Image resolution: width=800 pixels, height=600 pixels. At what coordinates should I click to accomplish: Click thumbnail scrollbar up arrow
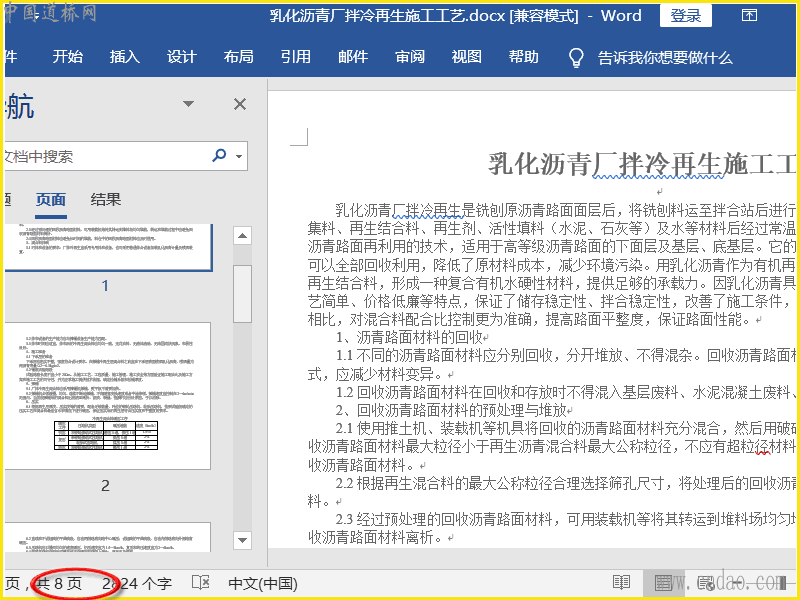242,236
